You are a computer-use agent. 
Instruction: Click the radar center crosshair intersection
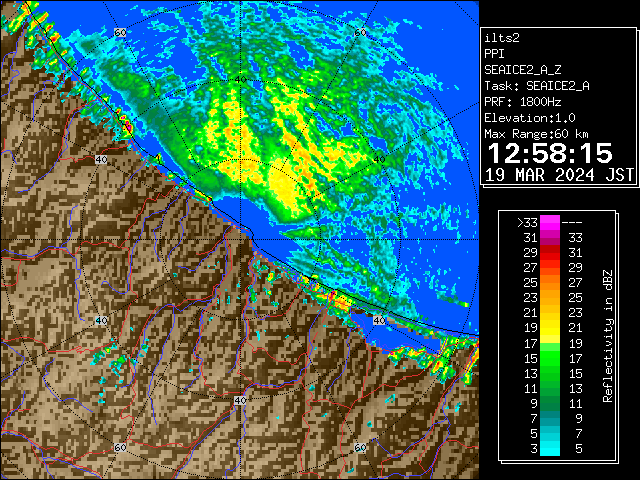240,240
